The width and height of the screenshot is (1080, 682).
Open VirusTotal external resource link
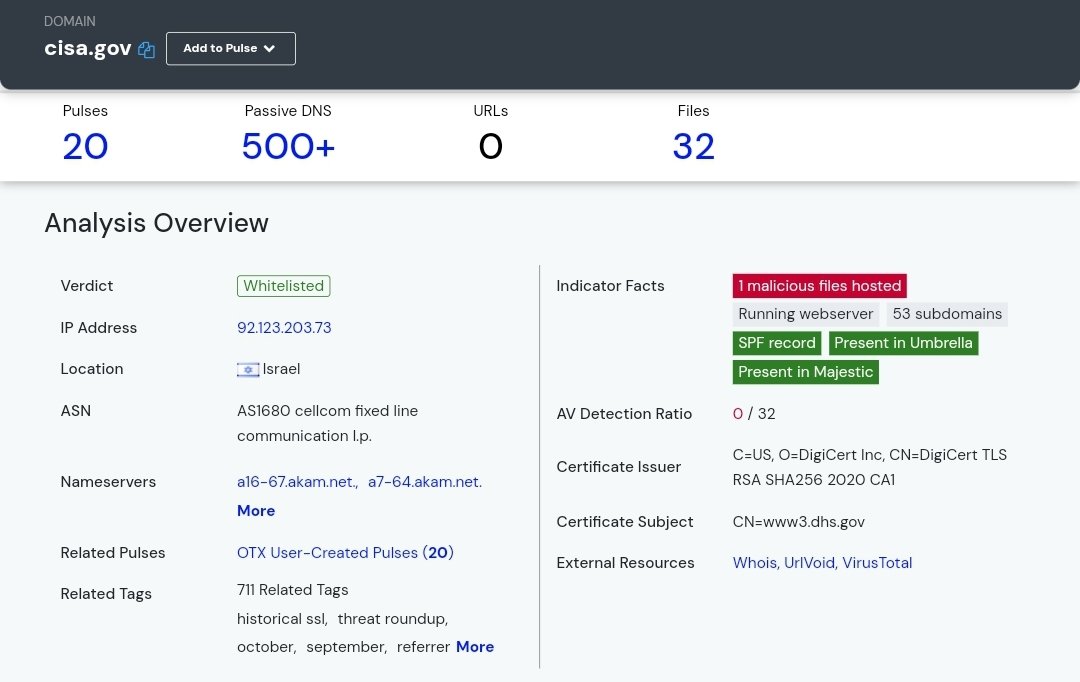click(877, 563)
